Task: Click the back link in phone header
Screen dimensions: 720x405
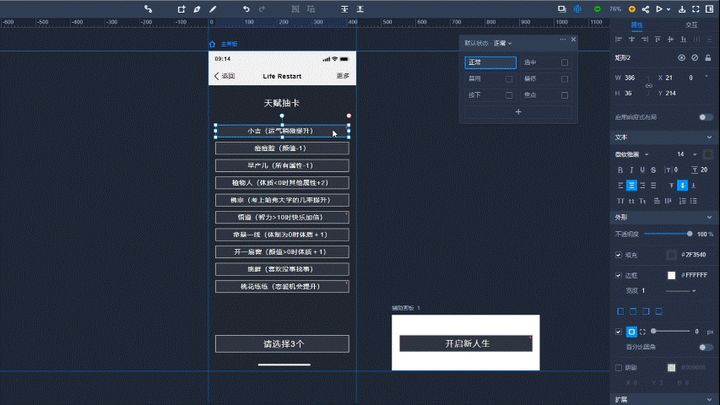Action: click(225, 76)
